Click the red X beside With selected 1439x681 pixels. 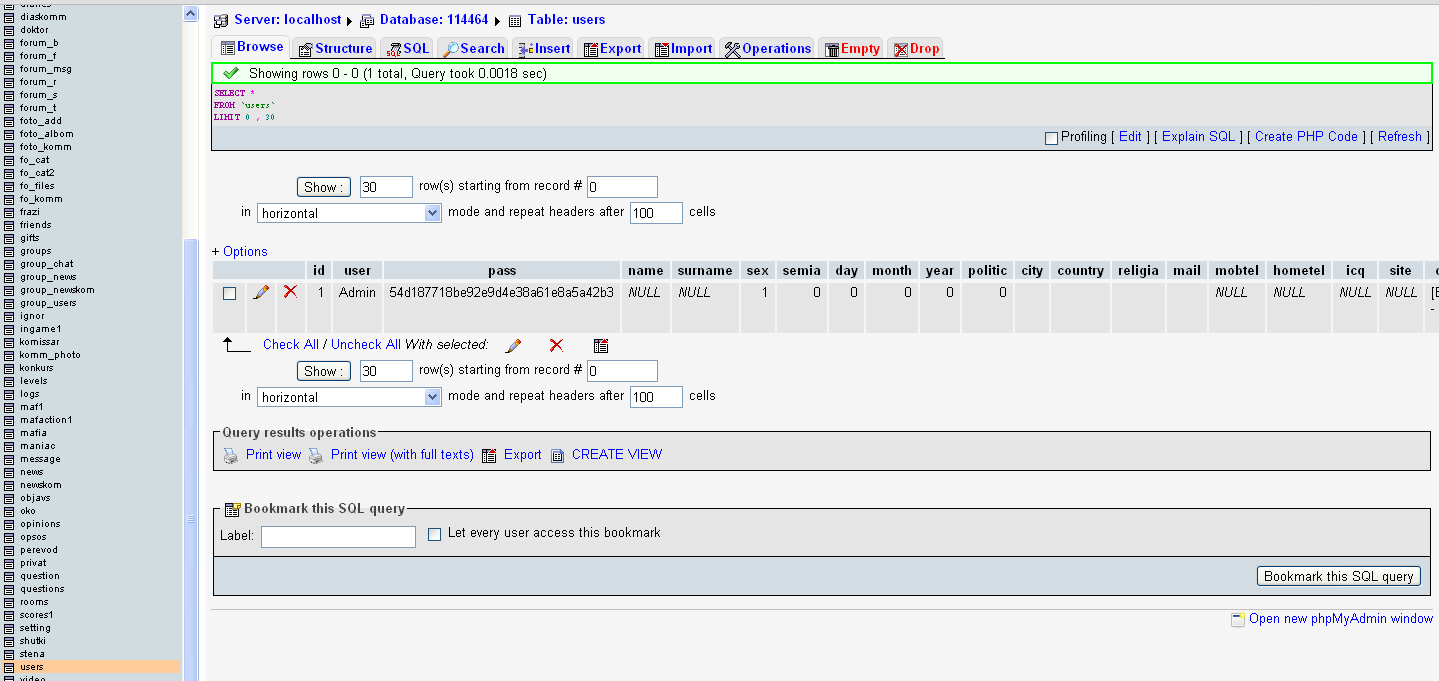coord(556,346)
